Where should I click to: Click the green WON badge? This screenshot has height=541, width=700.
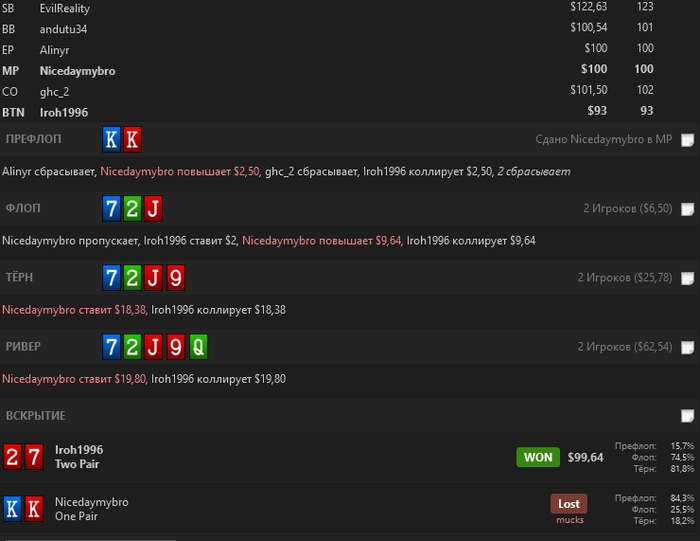[538, 457]
